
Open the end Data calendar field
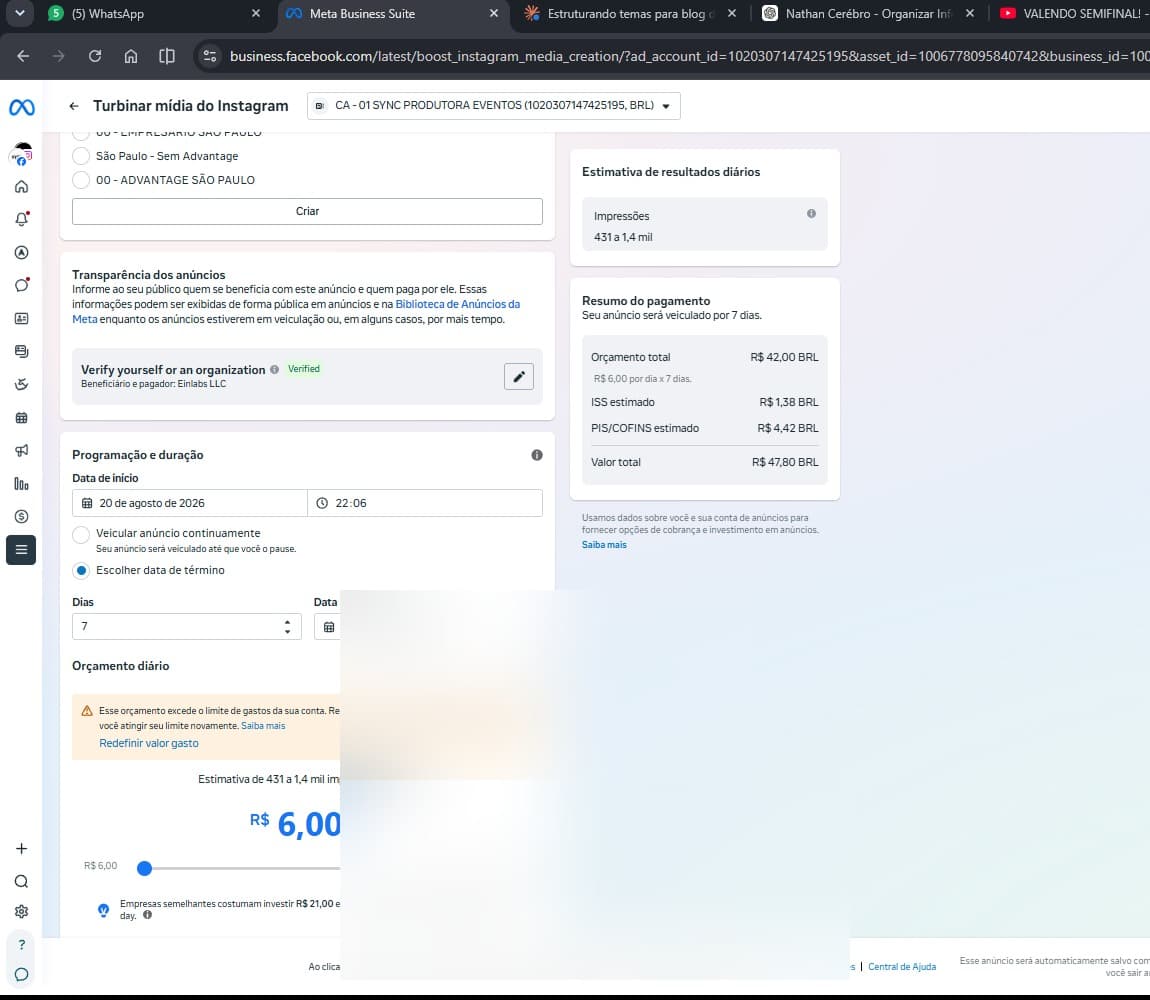tap(327, 627)
